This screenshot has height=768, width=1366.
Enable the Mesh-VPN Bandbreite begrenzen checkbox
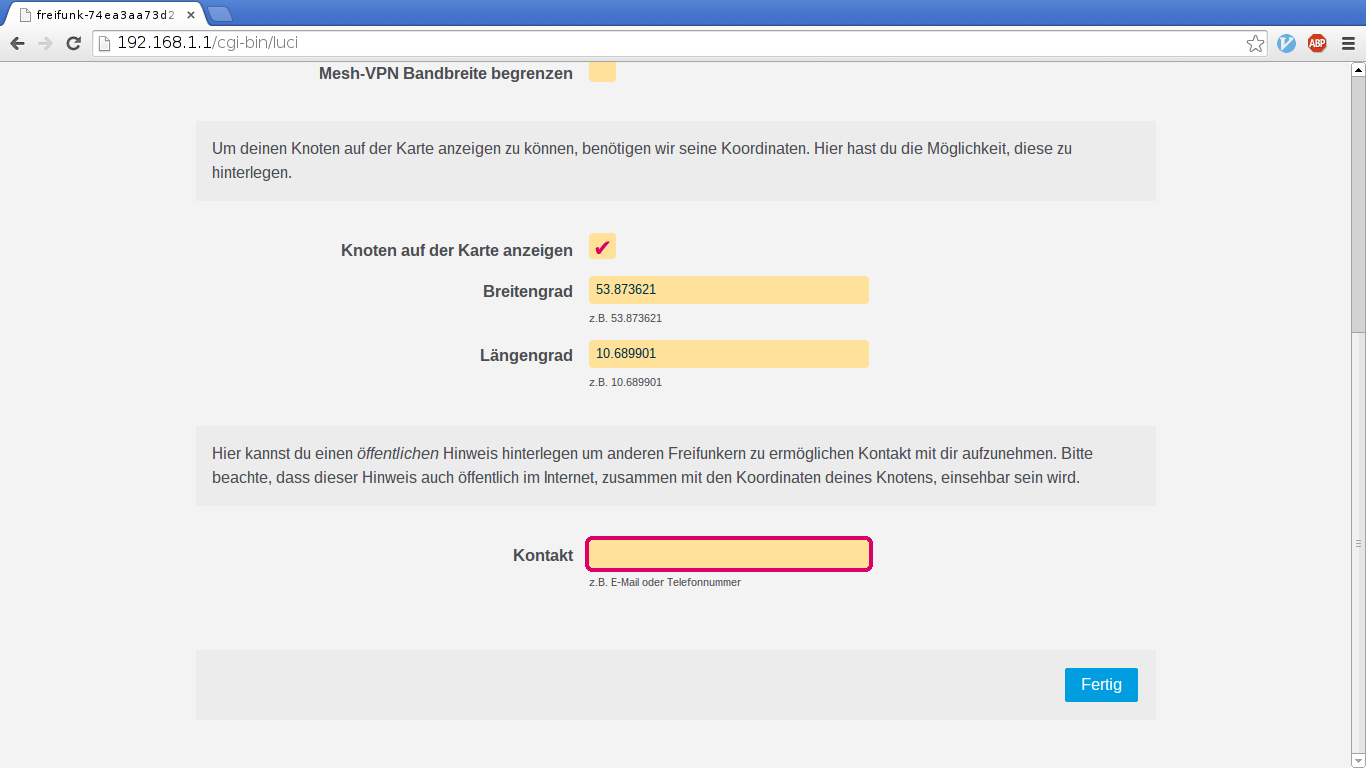[602, 72]
